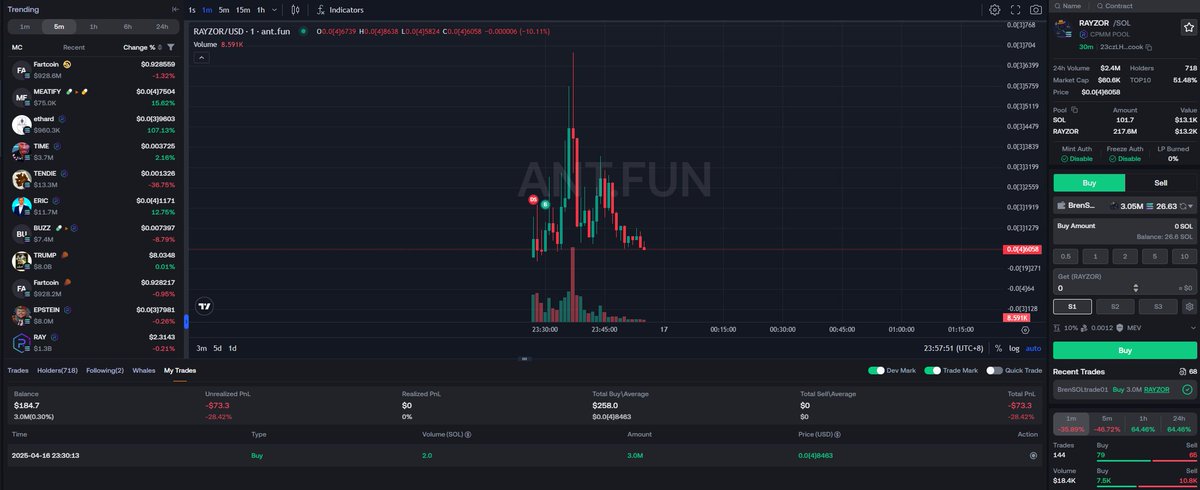
Task: Open trade preset settings gear
Action: [1188, 306]
